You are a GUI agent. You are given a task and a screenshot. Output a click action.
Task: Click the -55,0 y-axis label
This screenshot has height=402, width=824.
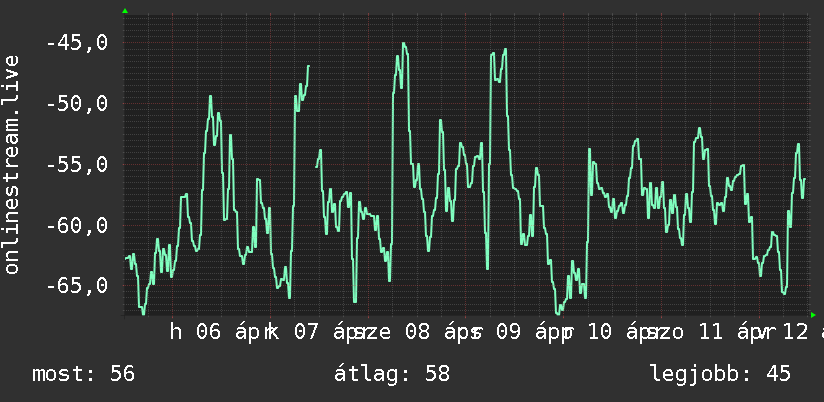click(x=77, y=164)
